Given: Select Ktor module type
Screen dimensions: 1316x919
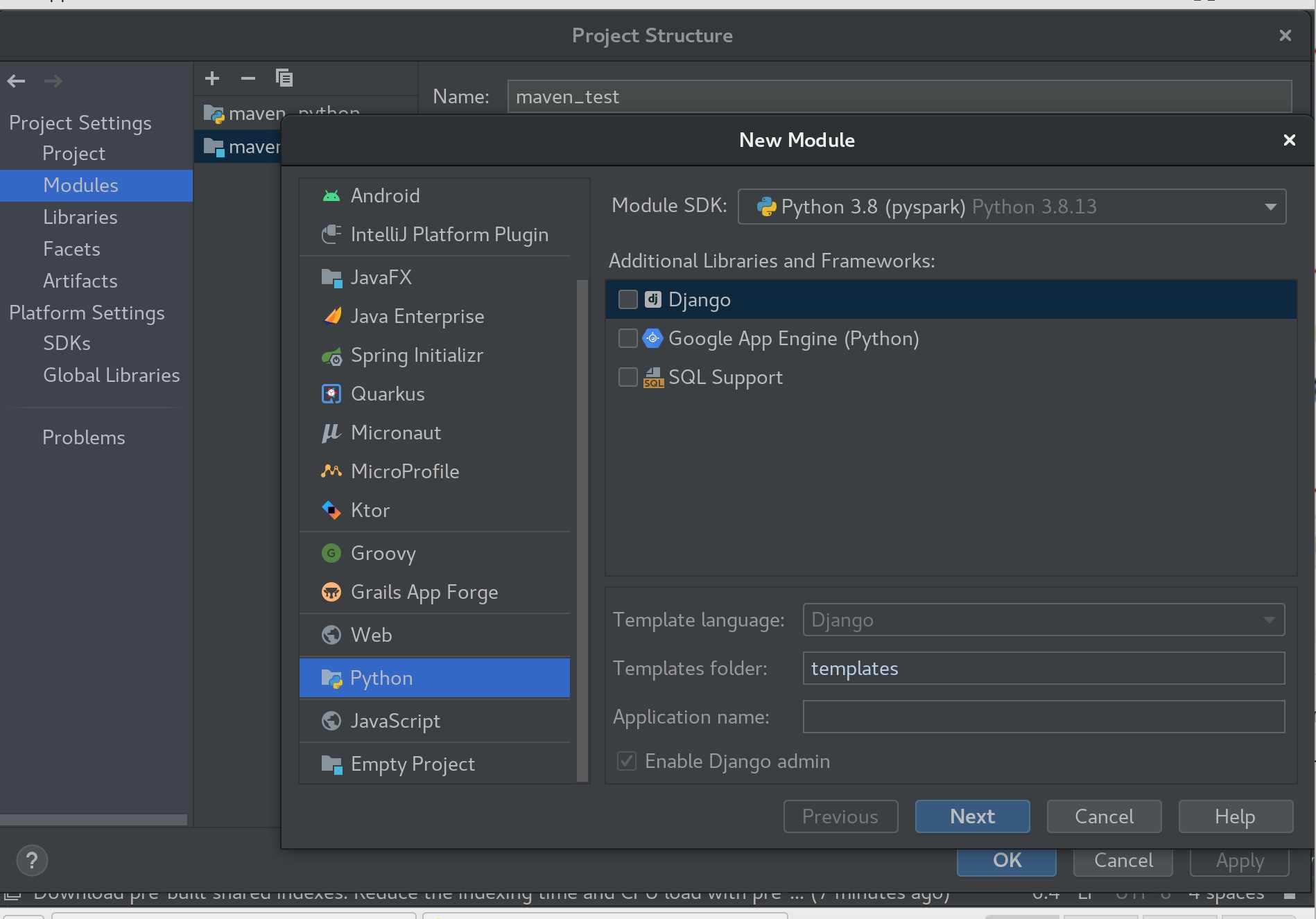Looking at the screenshot, I should [435, 511].
